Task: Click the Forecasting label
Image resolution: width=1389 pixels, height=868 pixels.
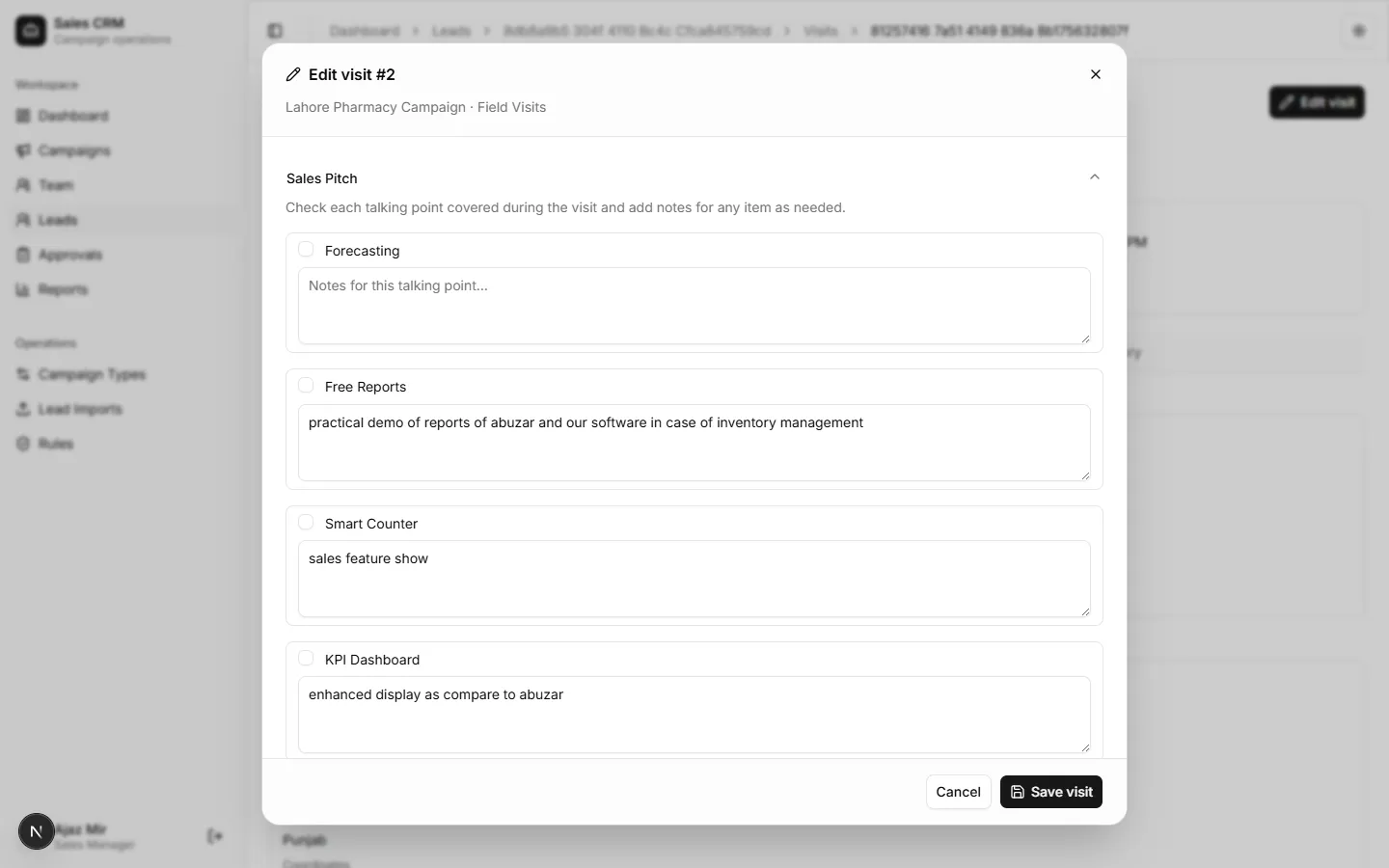Action: click(362, 251)
